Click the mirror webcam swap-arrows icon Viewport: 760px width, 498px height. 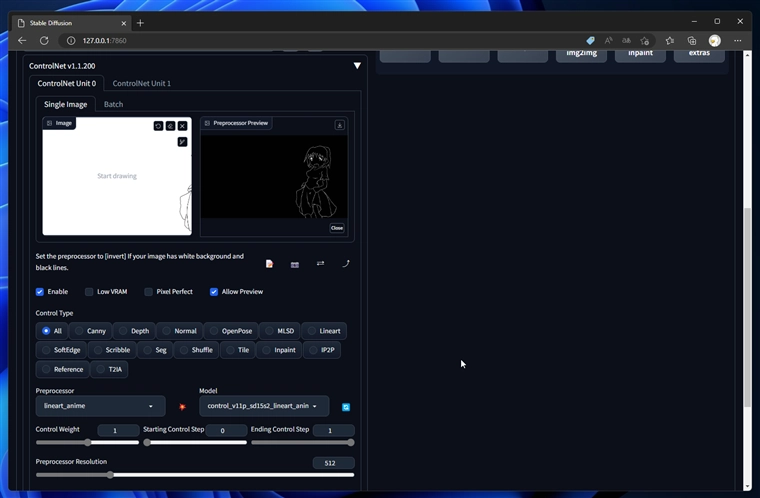320,264
